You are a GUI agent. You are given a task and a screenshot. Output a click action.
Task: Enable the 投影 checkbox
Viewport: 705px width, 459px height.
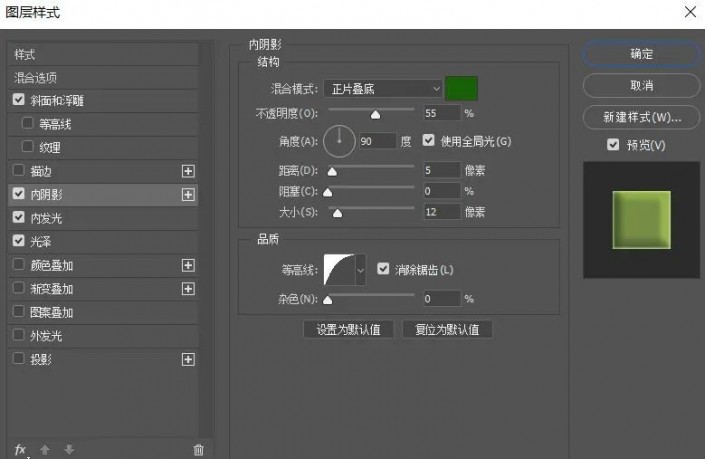[x=18, y=358]
